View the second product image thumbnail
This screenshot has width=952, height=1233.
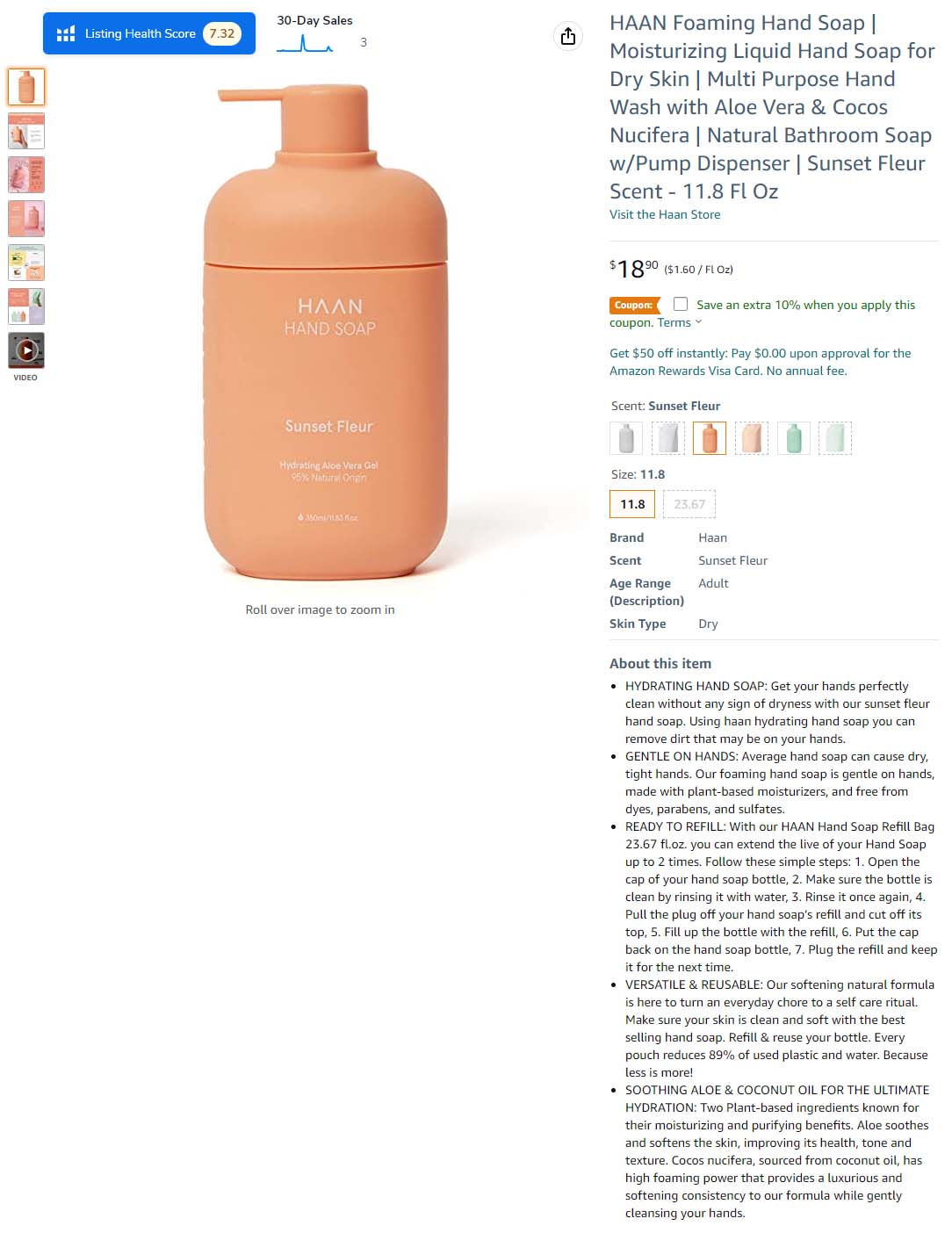tap(26, 131)
